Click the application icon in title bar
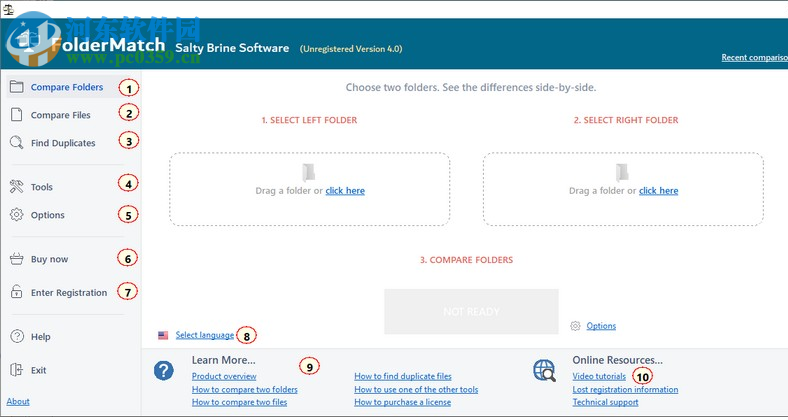This screenshot has width=788, height=420. (x=8, y=9)
